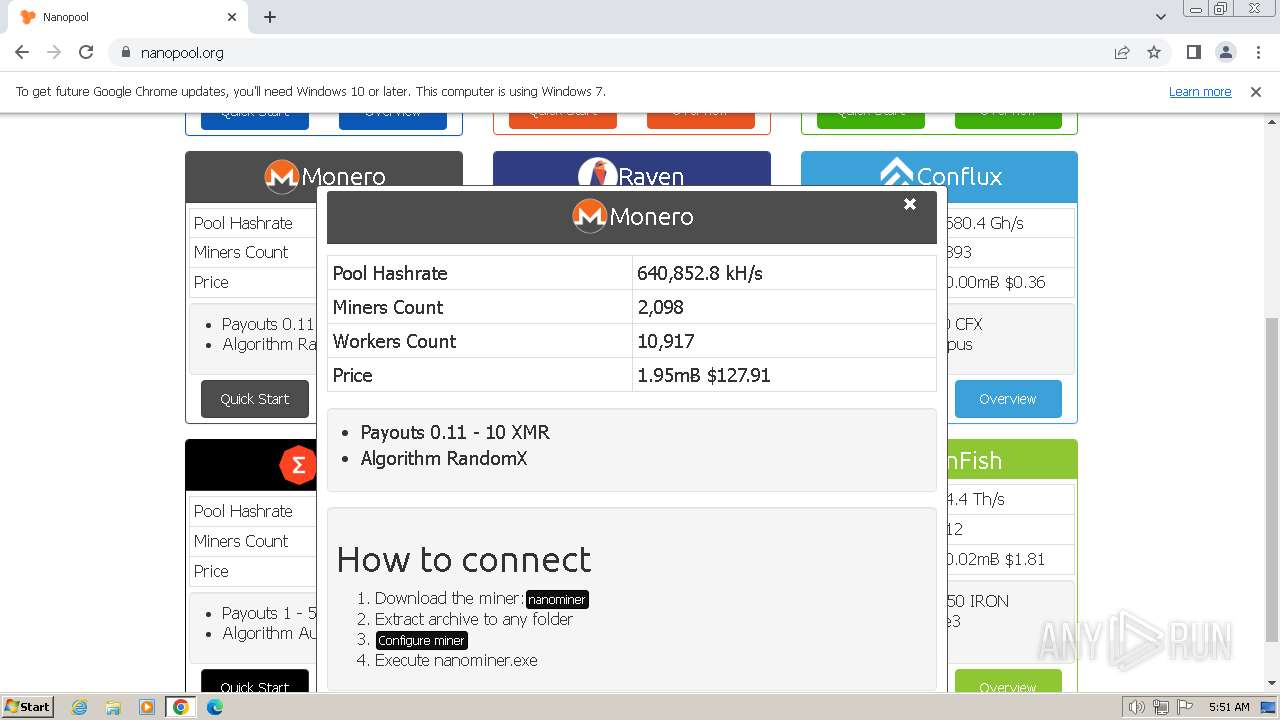Image resolution: width=1280 pixels, height=720 pixels.
Task: Open Chrome profile avatar
Action: [x=1225, y=52]
